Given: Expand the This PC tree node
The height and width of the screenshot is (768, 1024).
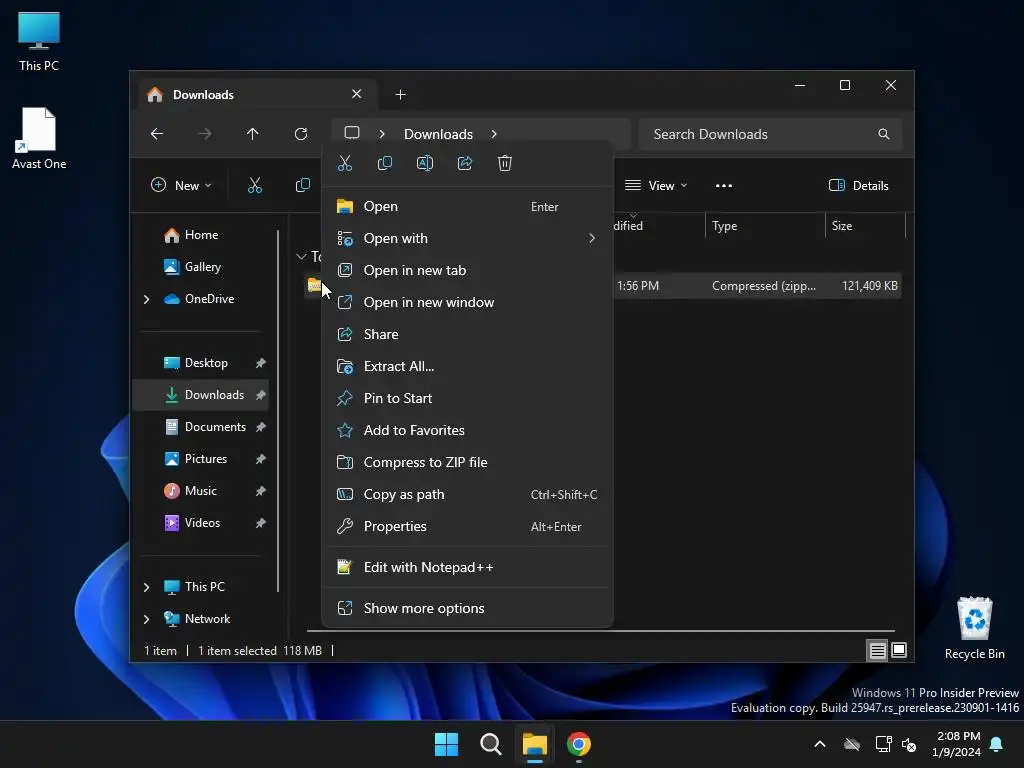Looking at the screenshot, I should (146, 587).
